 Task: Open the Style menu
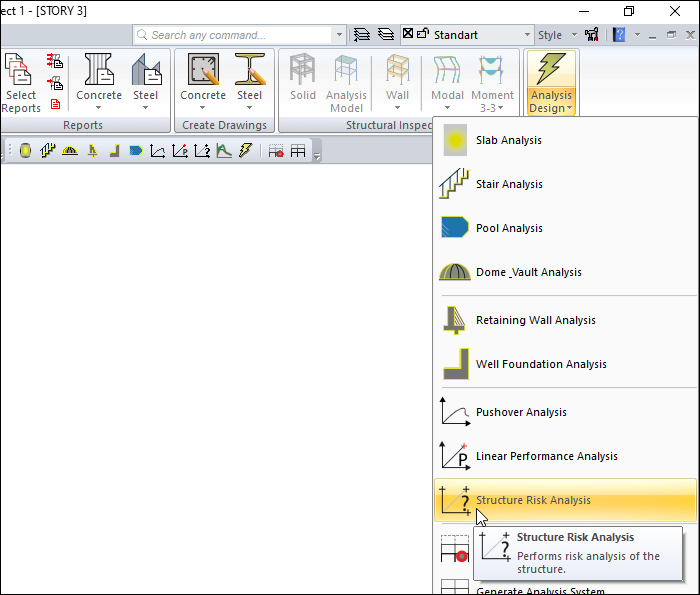[555, 35]
